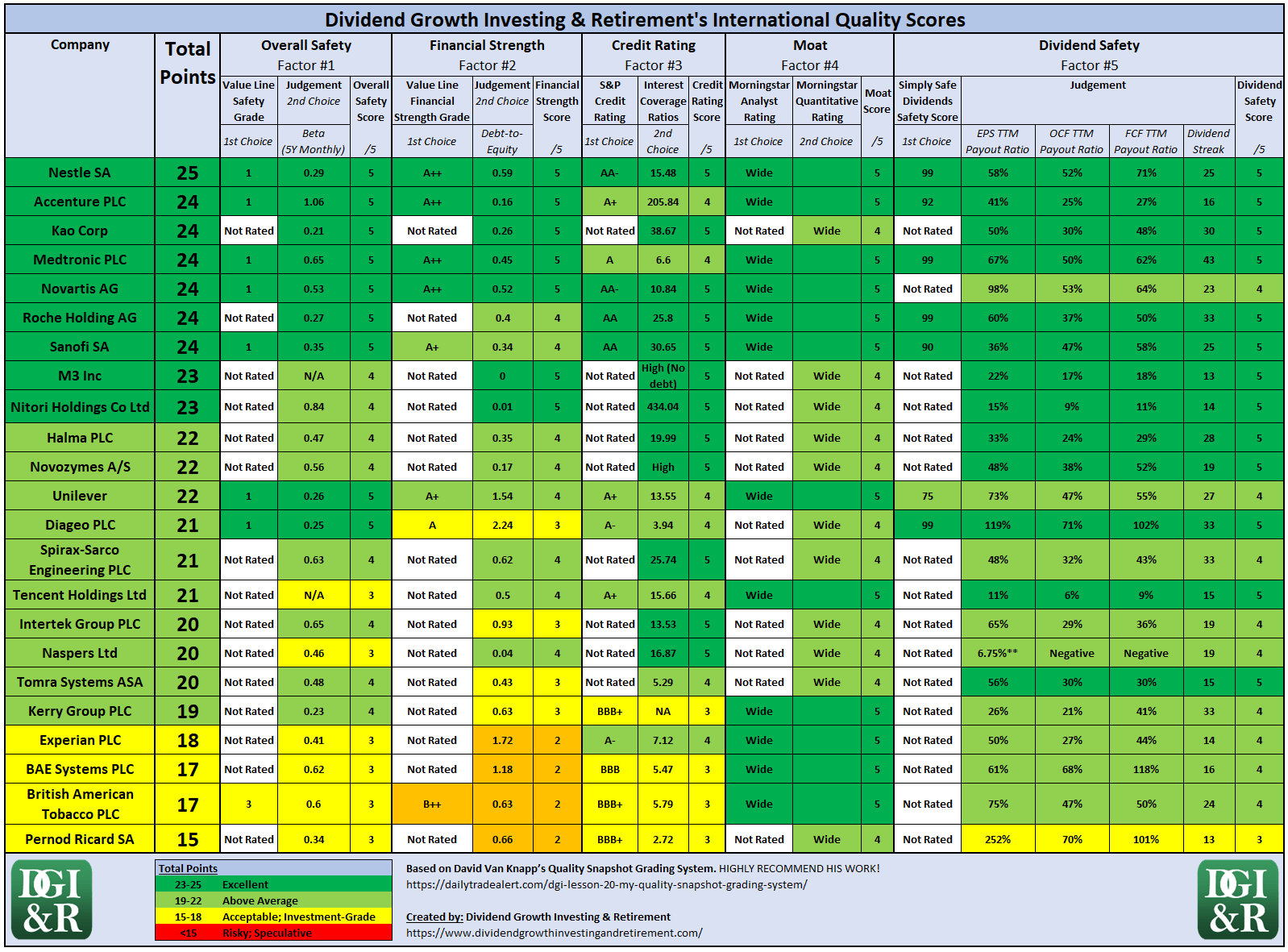Click Diageo's EPS payout ratio '119%'

998,525
